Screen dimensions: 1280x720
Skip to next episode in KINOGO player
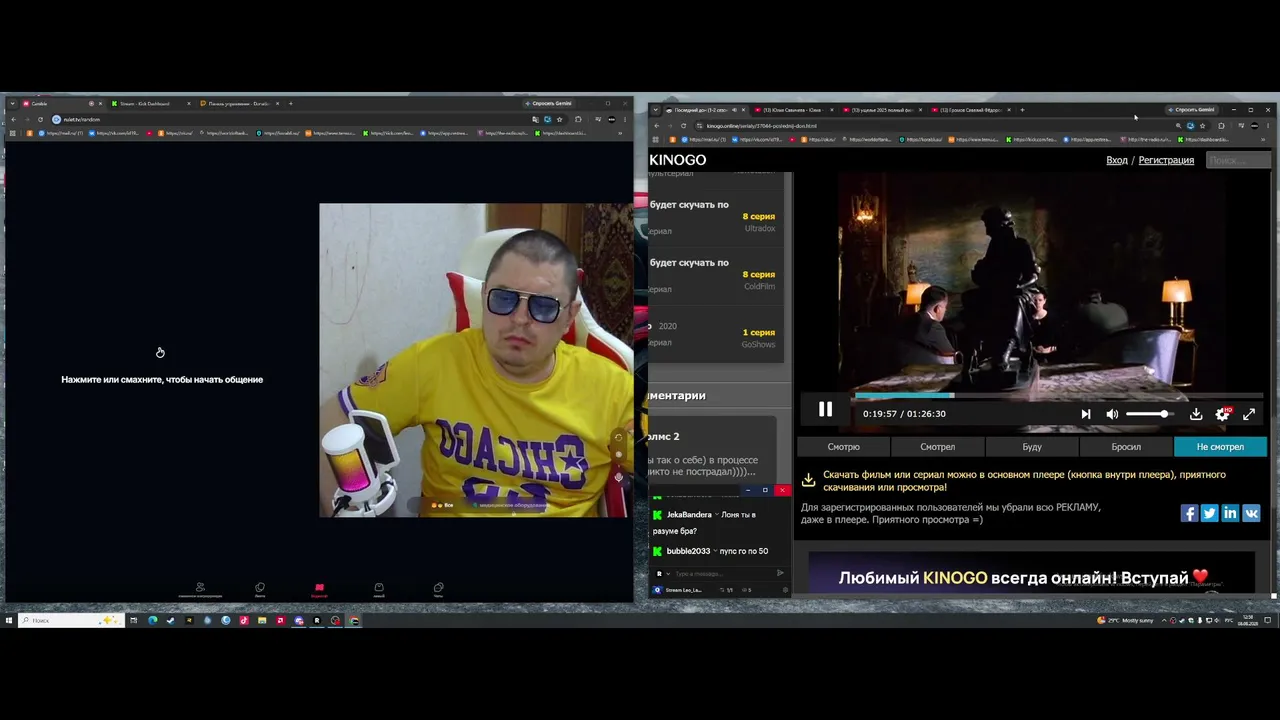[1086, 414]
